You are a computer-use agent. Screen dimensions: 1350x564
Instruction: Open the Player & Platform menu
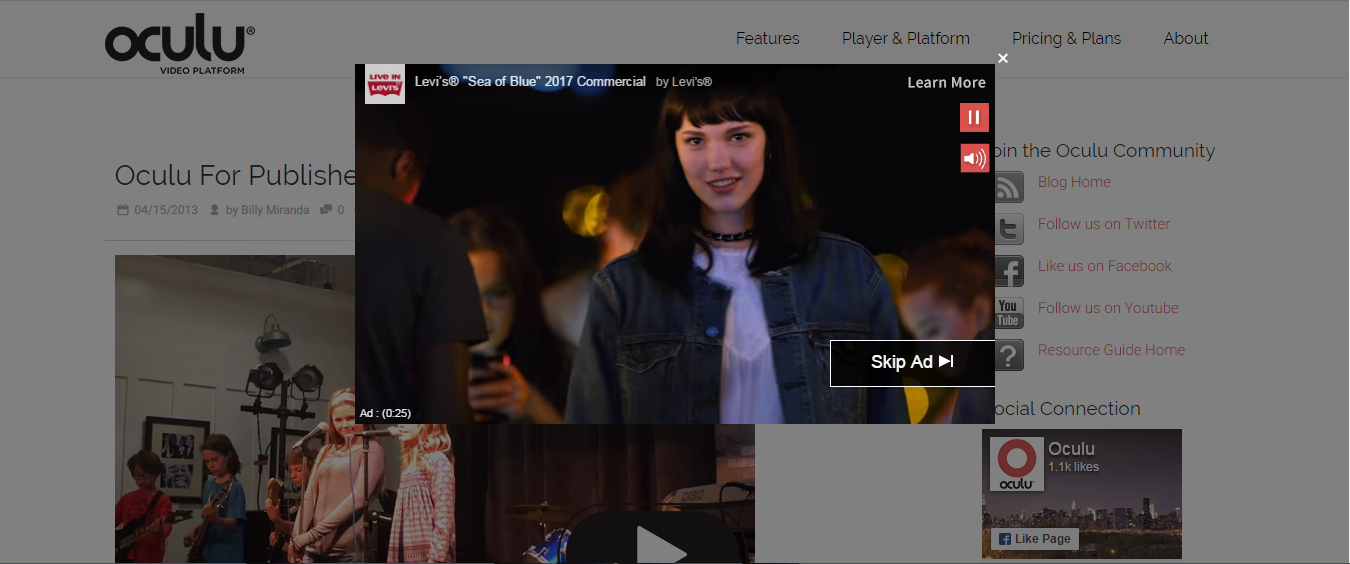906,38
